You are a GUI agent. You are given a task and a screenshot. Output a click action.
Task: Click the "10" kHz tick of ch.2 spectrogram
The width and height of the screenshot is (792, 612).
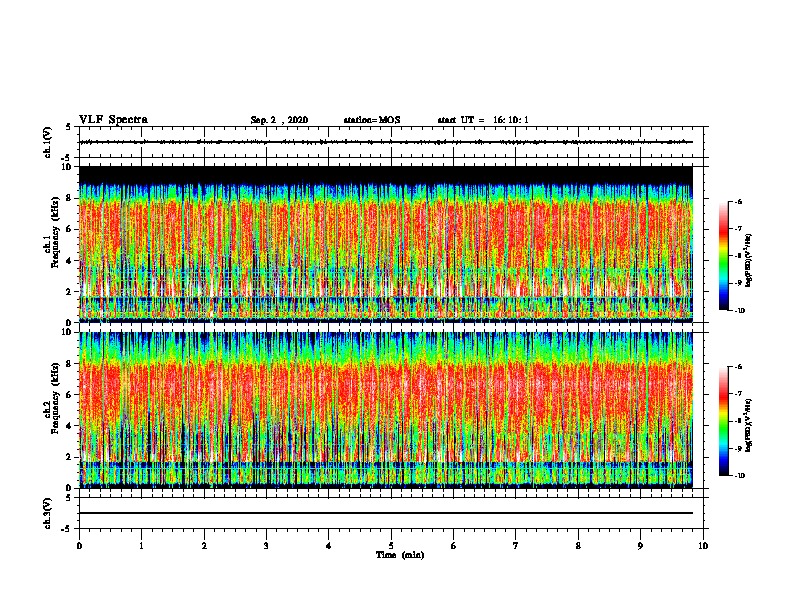[67, 332]
